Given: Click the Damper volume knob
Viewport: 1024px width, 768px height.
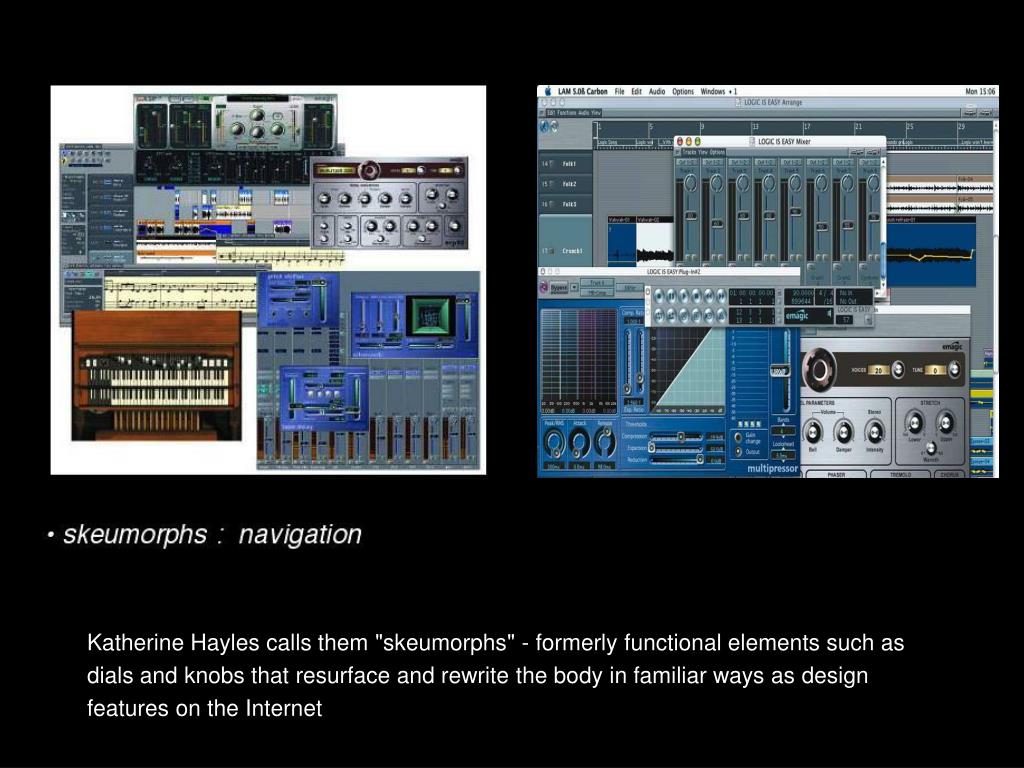Looking at the screenshot, I should tap(843, 432).
